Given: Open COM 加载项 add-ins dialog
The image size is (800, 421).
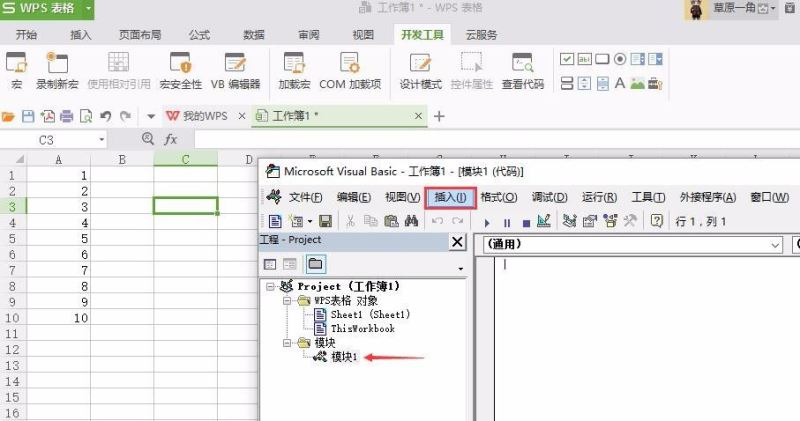Looking at the screenshot, I should [350, 66].
